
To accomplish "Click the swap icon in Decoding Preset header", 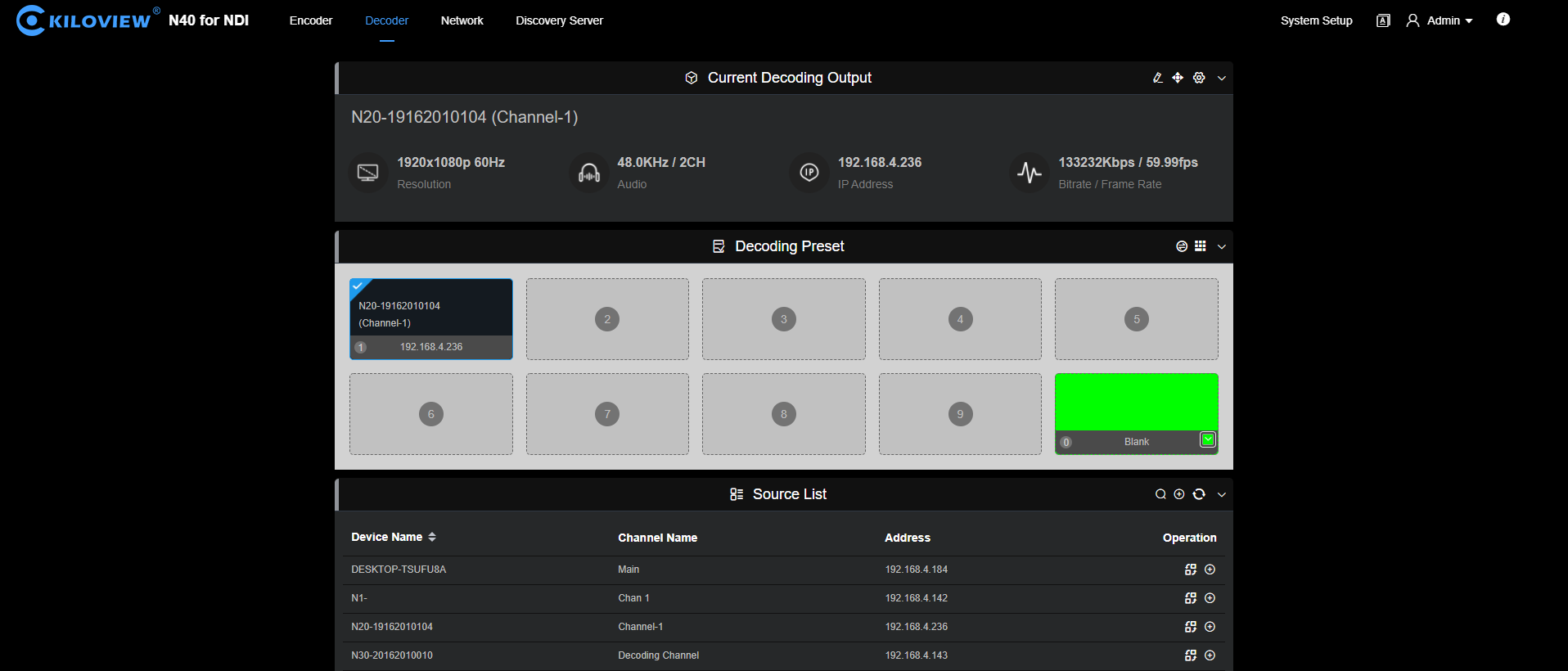I will [1182, 246].
